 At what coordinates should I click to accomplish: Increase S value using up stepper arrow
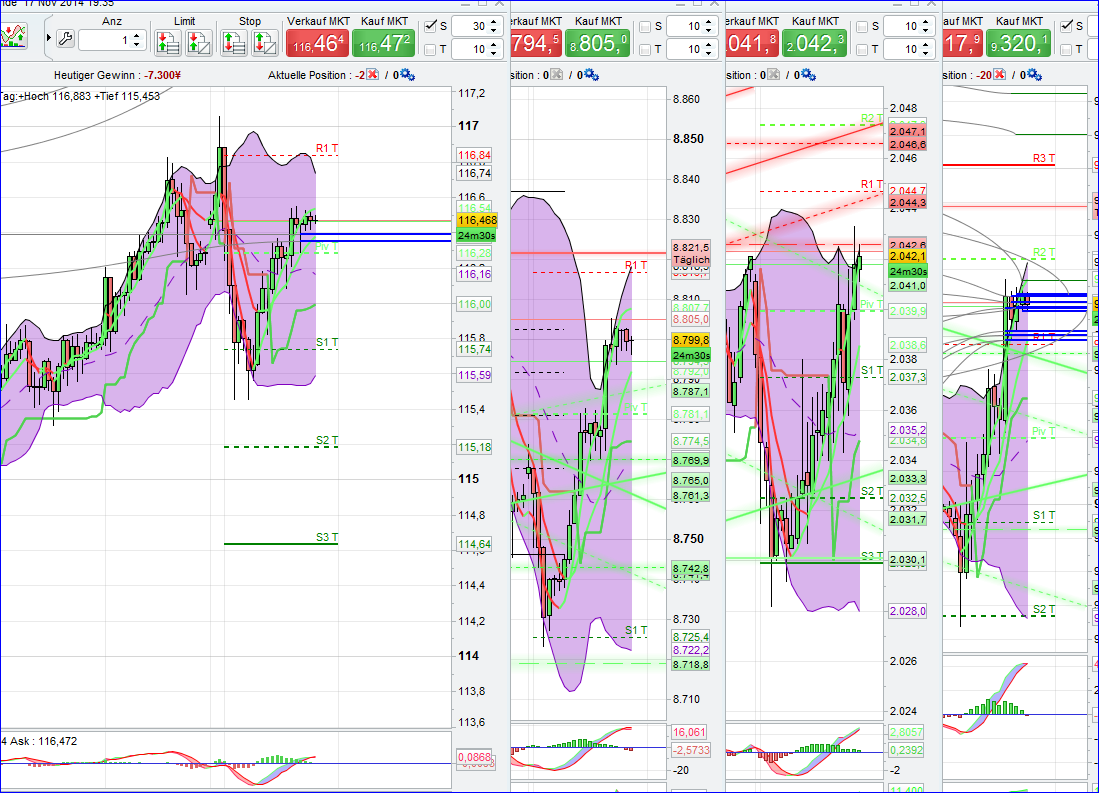(493, 22)
